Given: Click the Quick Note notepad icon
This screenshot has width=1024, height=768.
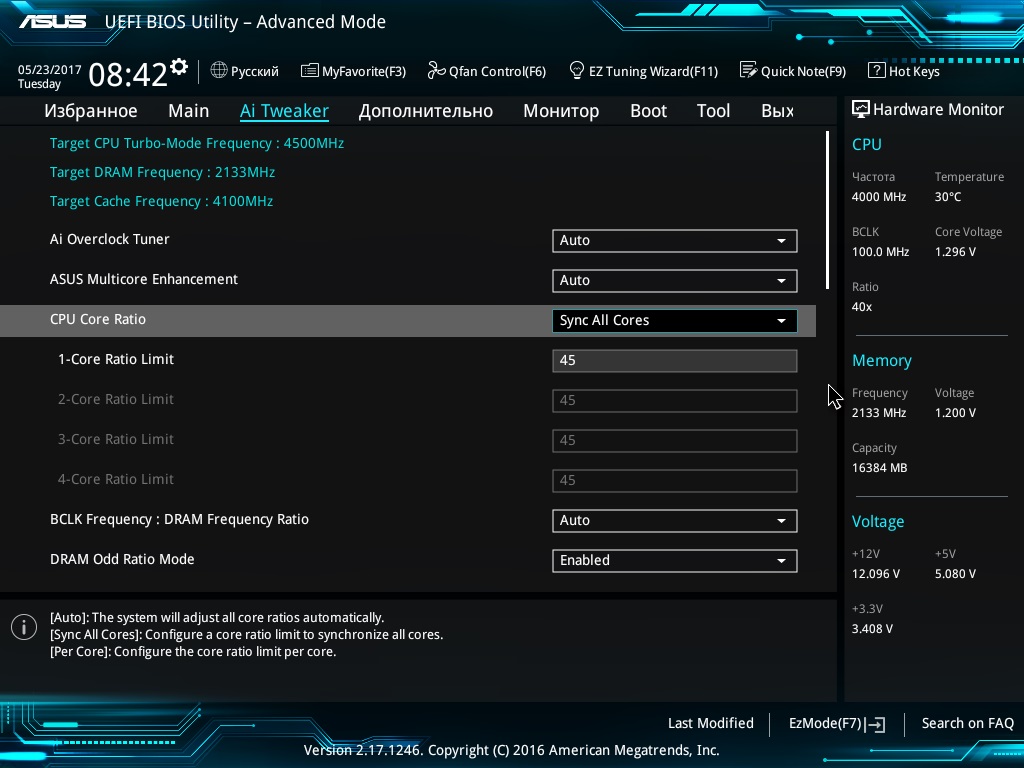Looking at the screenshot, I should point(748,70).
